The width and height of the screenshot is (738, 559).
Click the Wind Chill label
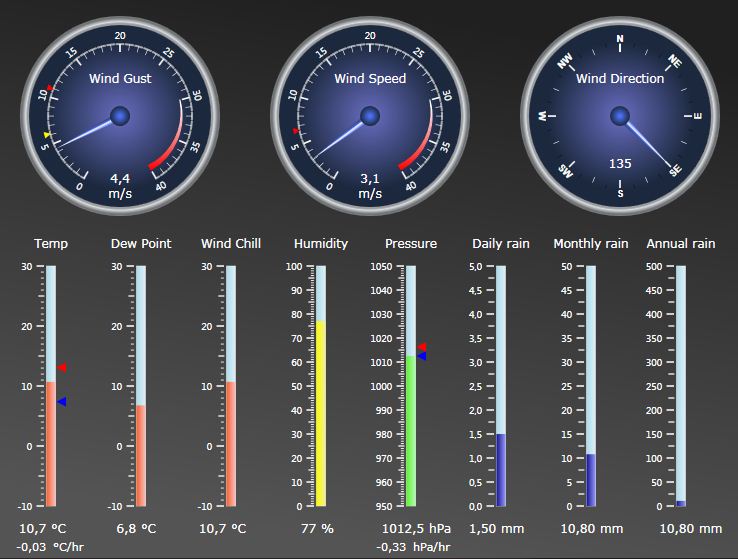pos(231,243)
